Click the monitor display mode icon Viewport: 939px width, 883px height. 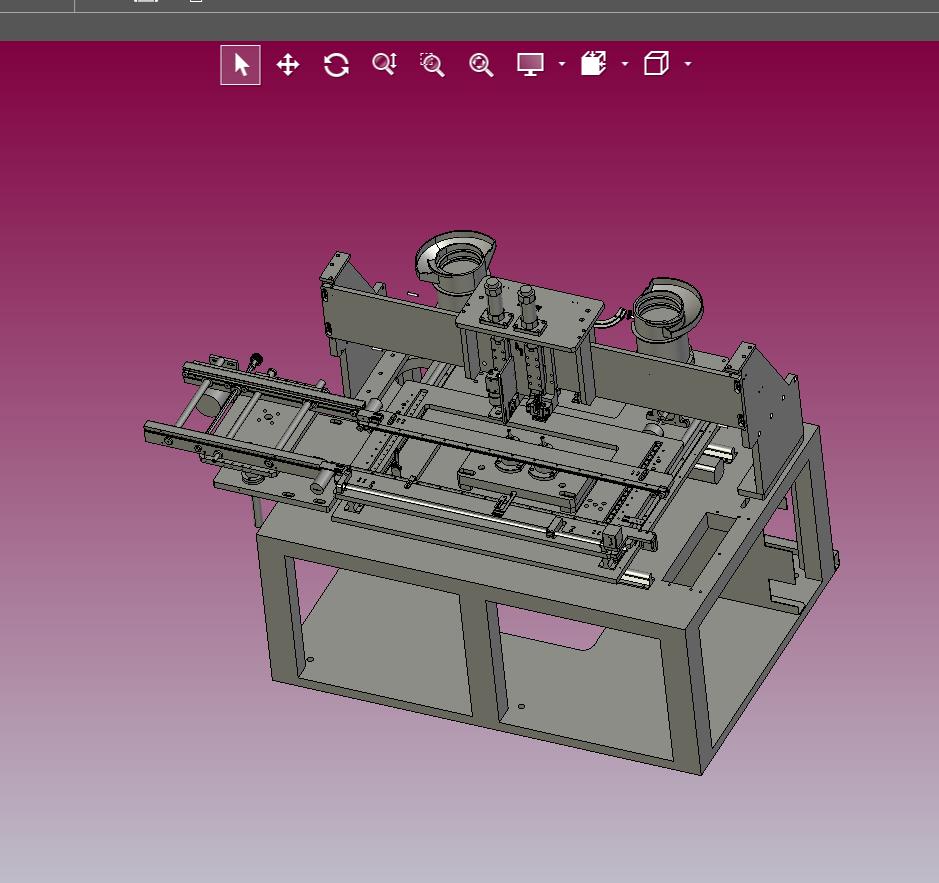[x=531, y=64]
